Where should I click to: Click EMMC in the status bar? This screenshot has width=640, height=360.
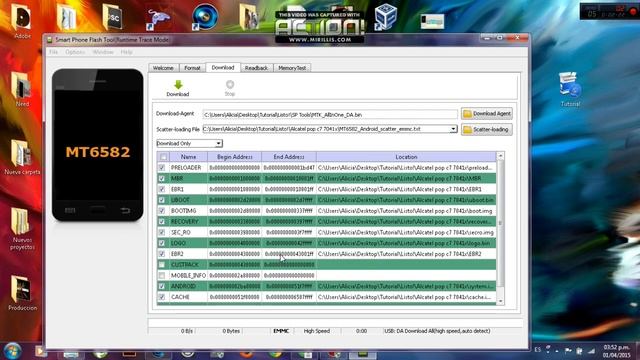coord(281,331)
